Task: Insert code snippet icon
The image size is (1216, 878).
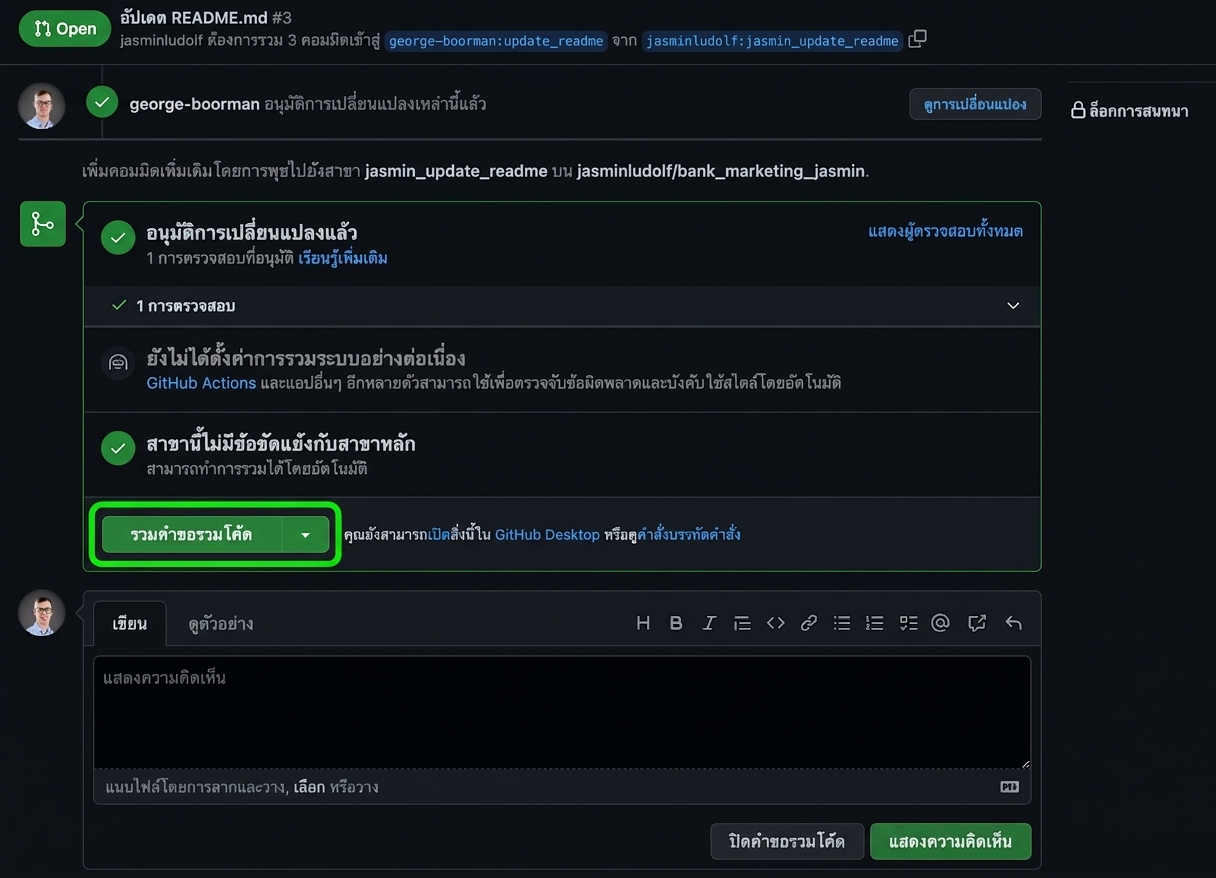Action: [x=775, y=623]
